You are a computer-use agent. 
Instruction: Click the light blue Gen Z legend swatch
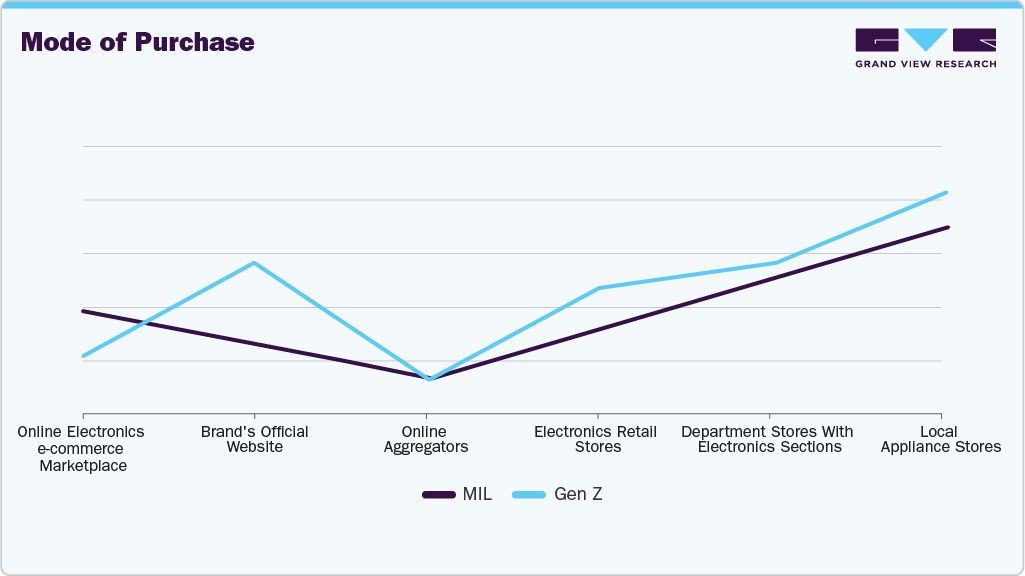529,495
